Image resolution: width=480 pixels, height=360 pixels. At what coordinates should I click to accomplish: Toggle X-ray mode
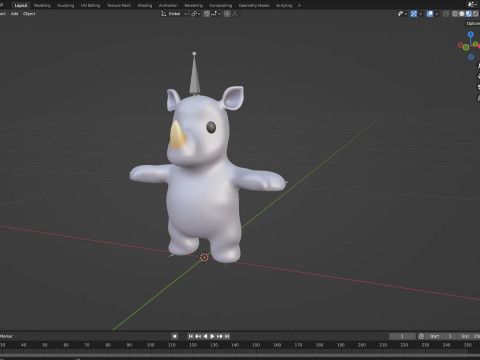click(446, 14)
